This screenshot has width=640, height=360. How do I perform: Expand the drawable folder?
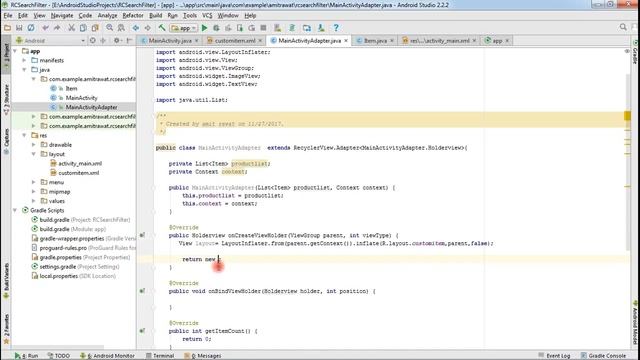tap(34, 144)
